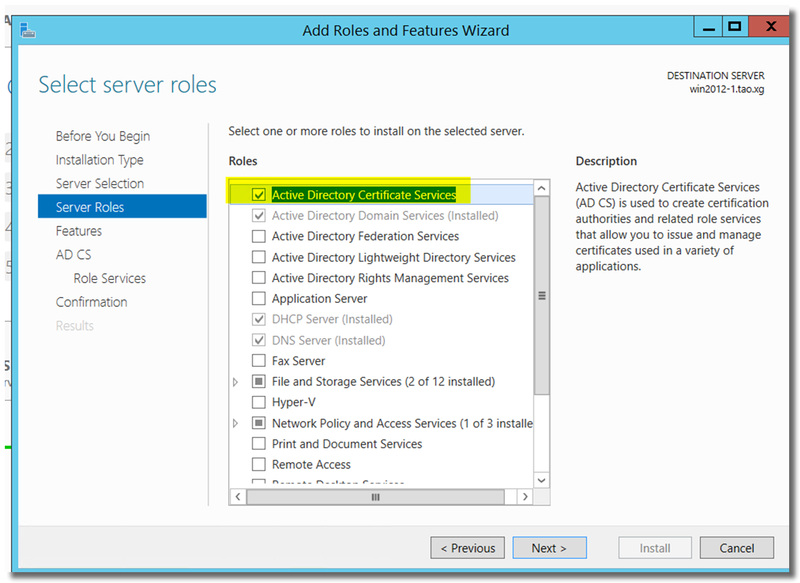Image resolution: width=800 pixels, height=583 pixels.
Task: Cancel the wizard
Action: [737, 548]
